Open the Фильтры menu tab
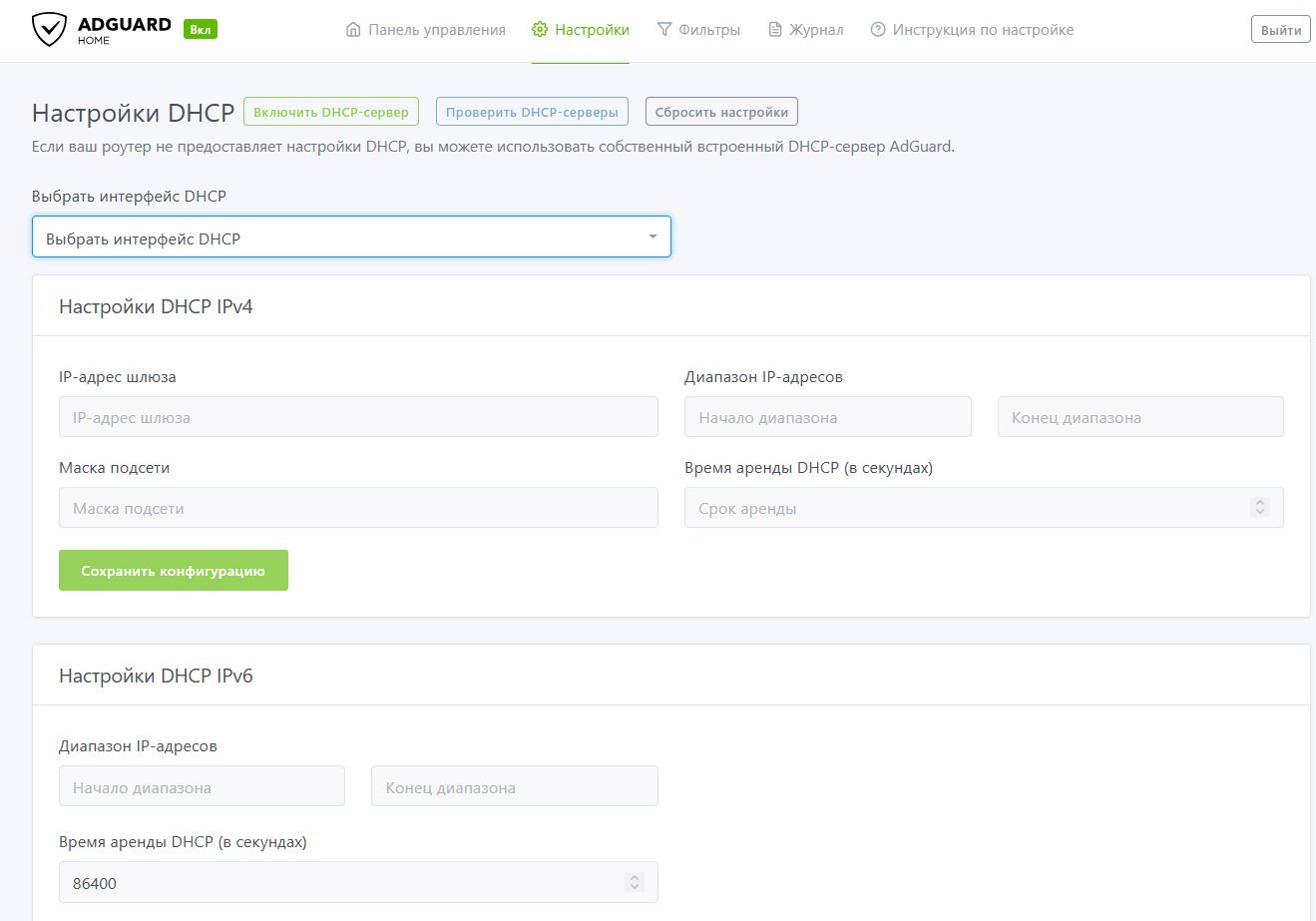 click(698, 30)
